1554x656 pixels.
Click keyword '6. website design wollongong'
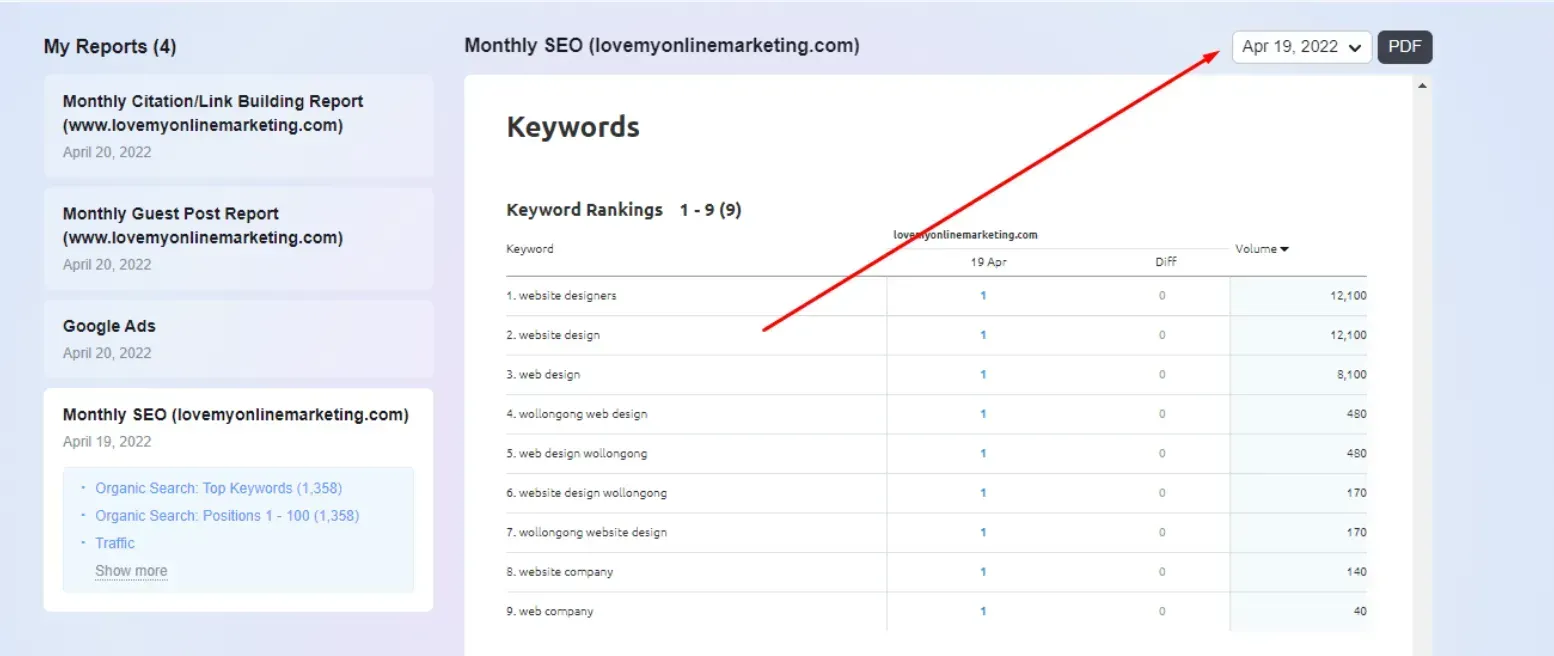pyautogui.click(x=586, y=493)
